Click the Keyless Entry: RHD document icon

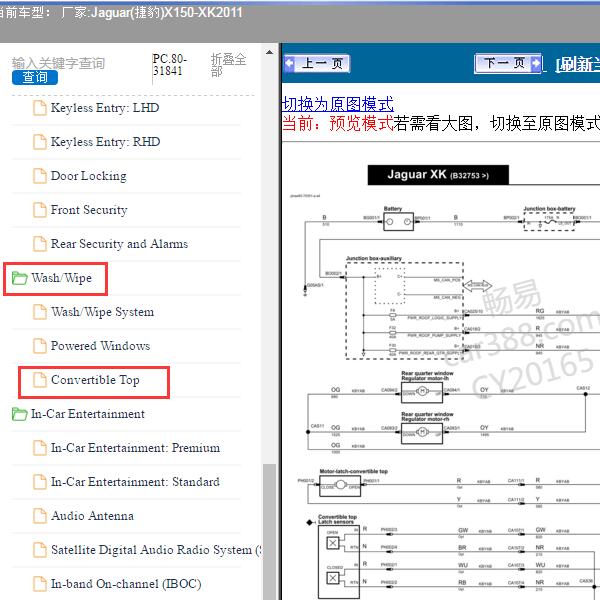(40, 142)
